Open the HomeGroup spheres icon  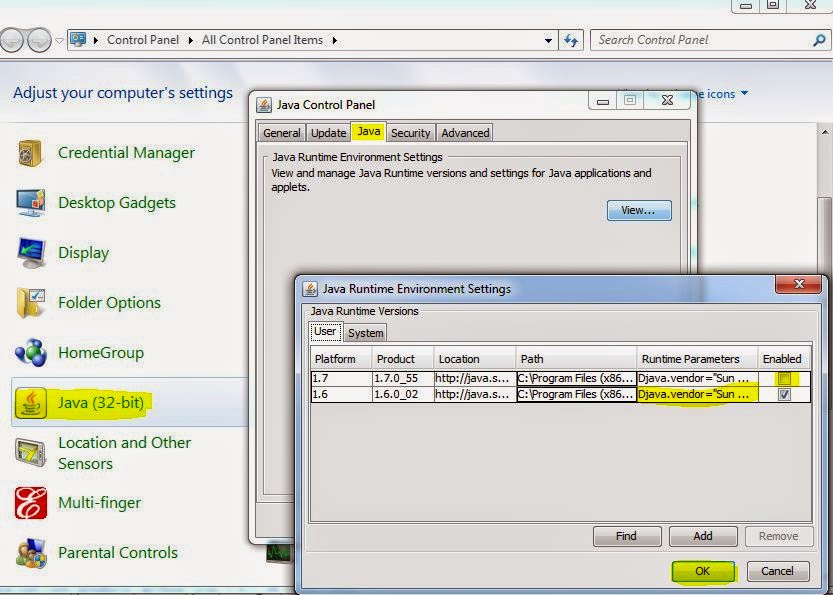click(x=31, y=353)
